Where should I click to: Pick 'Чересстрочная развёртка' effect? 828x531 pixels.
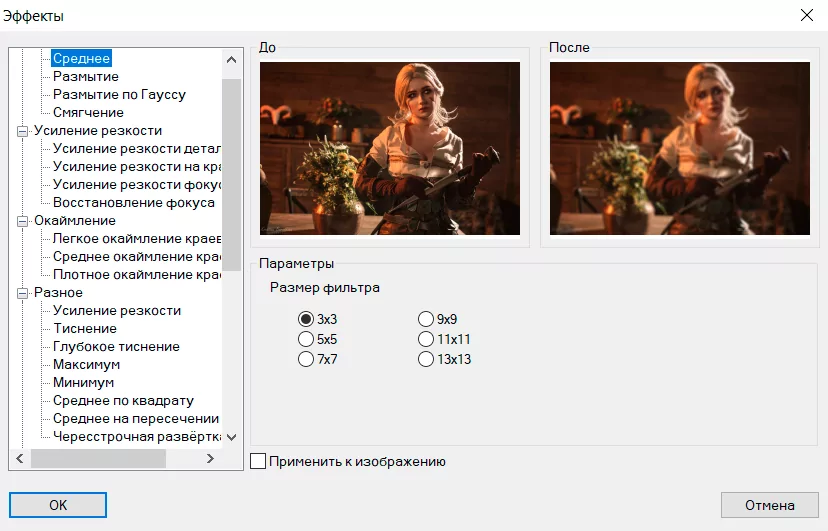coord(136,437)
